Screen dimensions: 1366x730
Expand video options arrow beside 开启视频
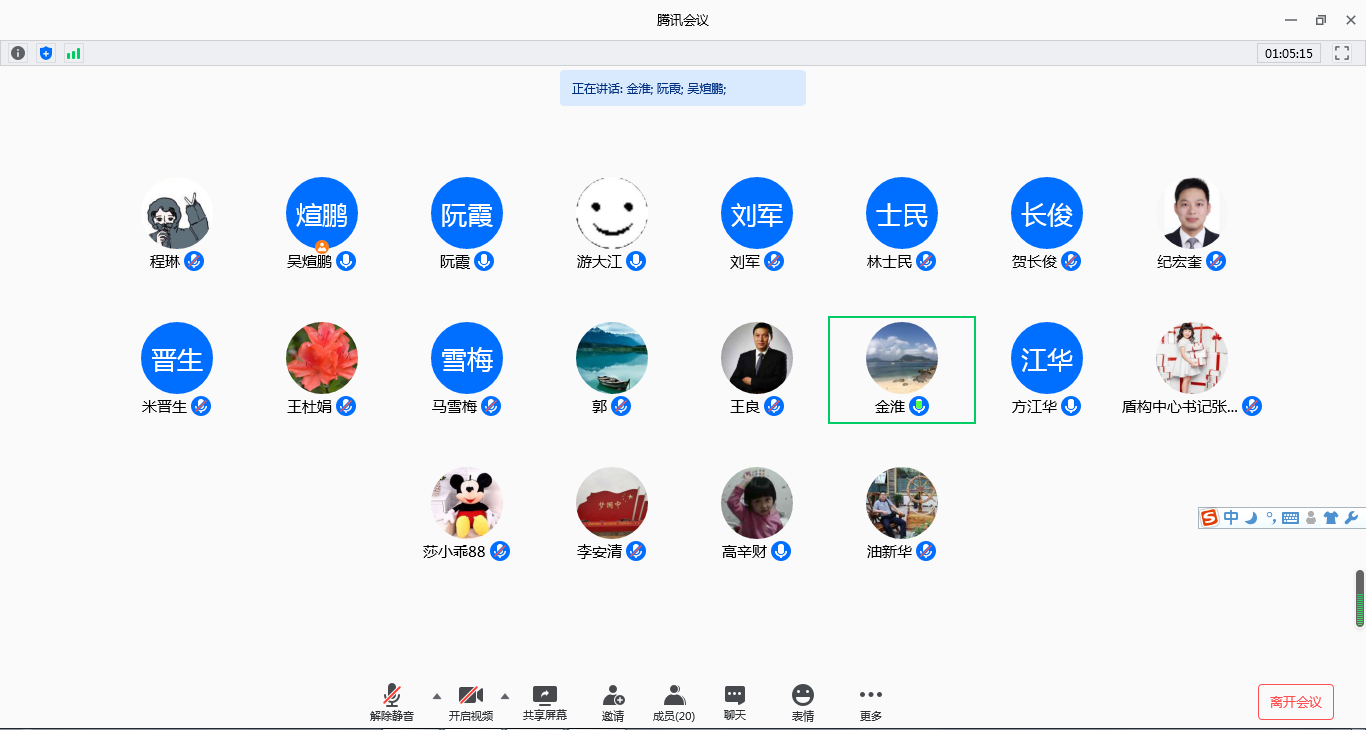click(504, 695)
